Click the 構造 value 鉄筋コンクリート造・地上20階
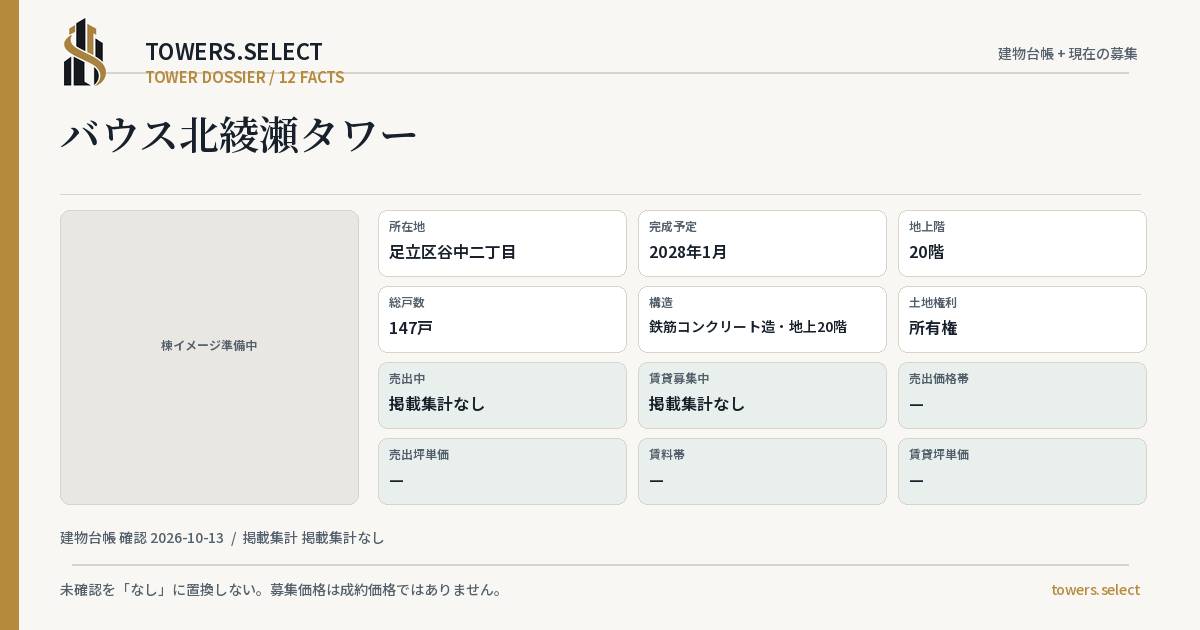Screen dimensions: 1200x630 (748, 327)
